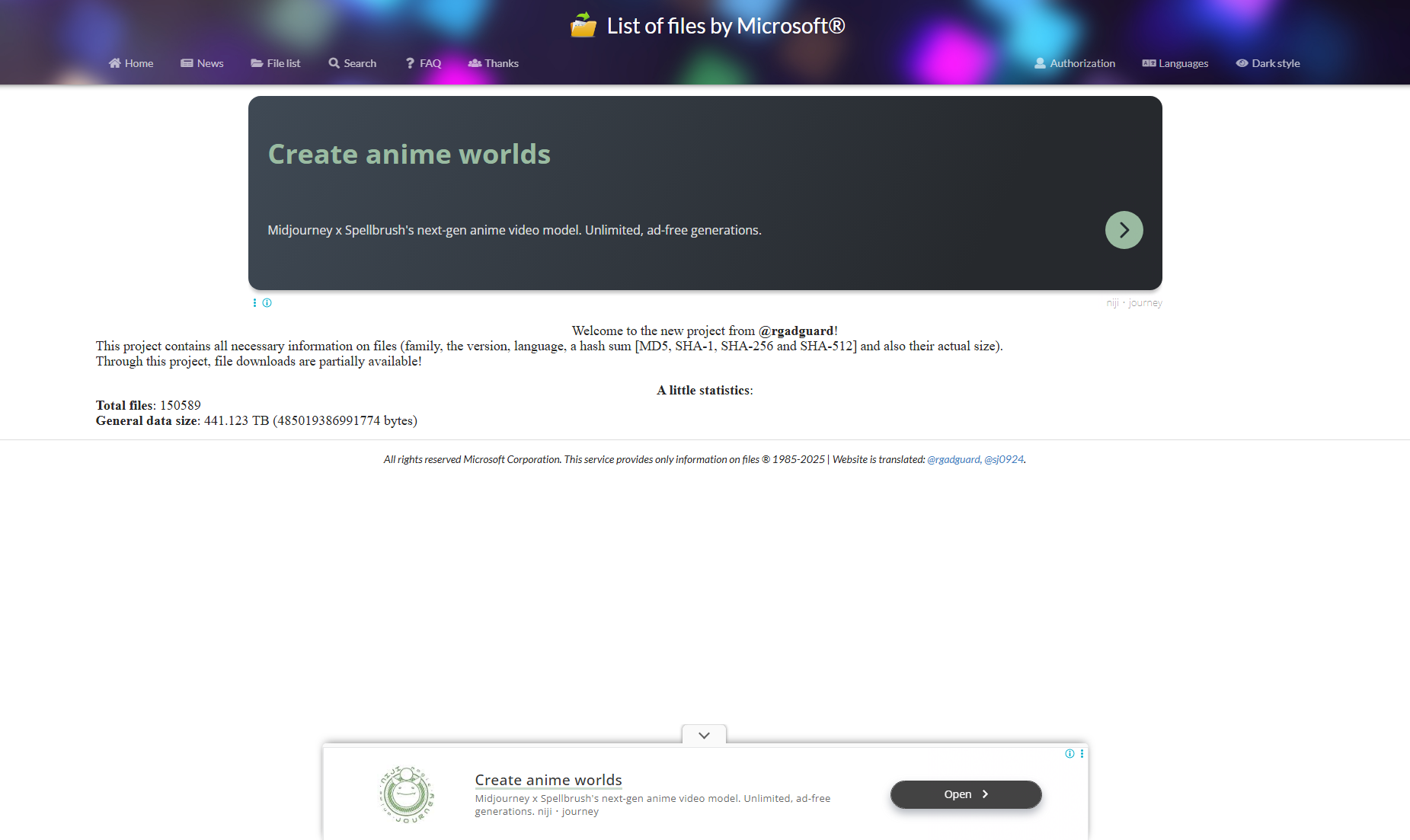Open the File list page
This screenshot has height=840, width=1410.
pos(276,63)
